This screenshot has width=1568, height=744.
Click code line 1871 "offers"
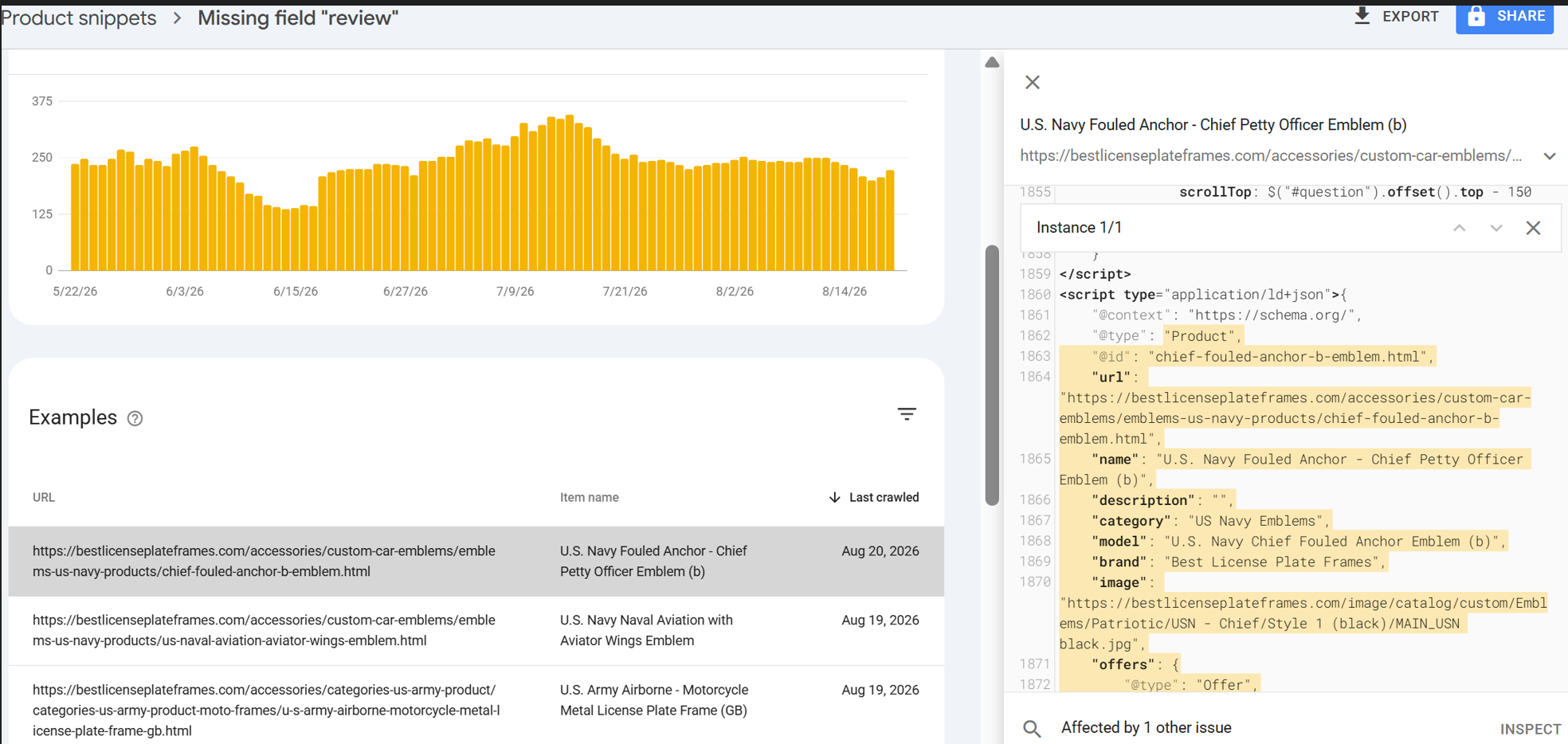pos(1135,664)
